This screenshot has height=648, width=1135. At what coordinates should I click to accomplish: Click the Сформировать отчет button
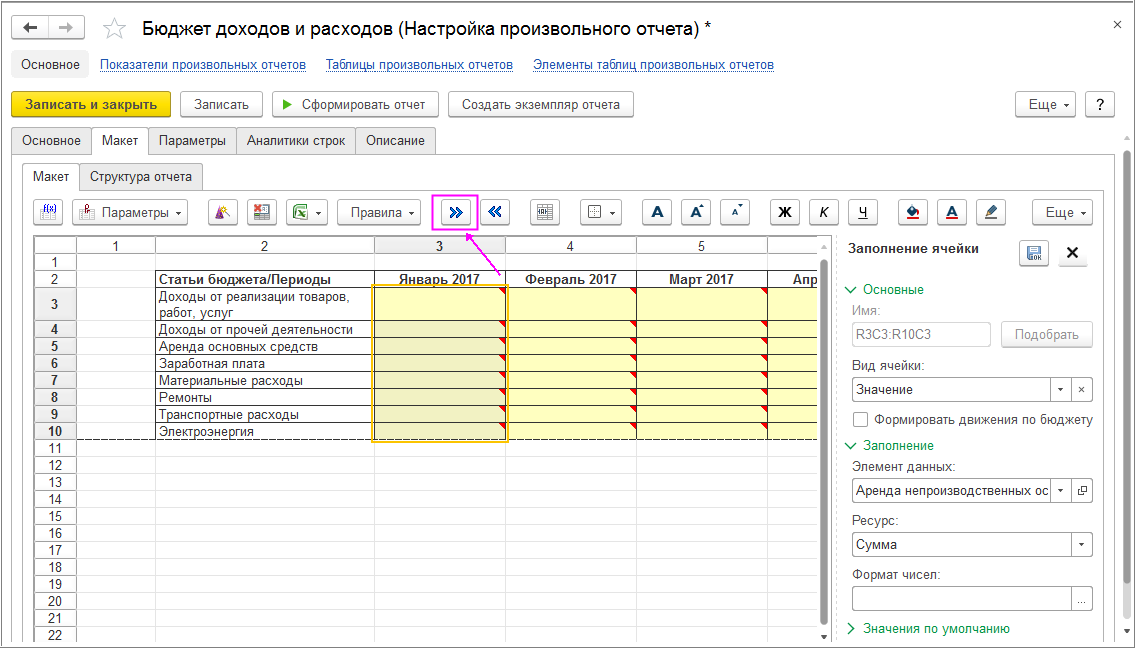point(355,104)
